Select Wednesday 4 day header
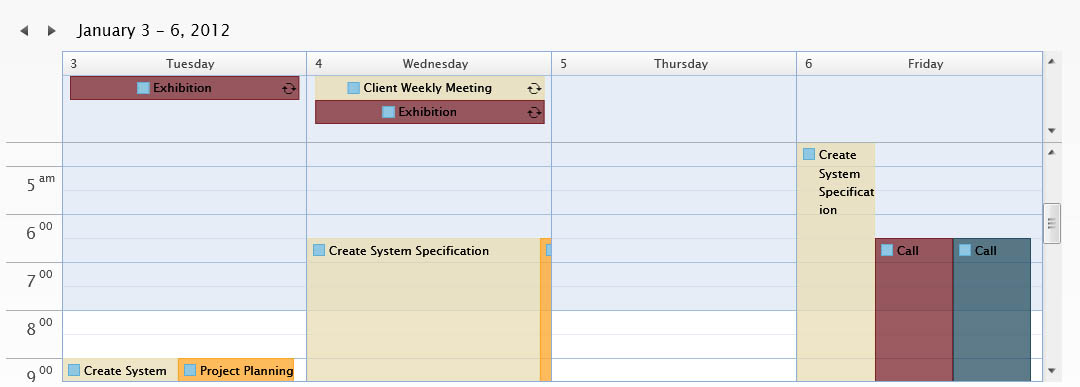1080x387 pixels. click(429, 64)
